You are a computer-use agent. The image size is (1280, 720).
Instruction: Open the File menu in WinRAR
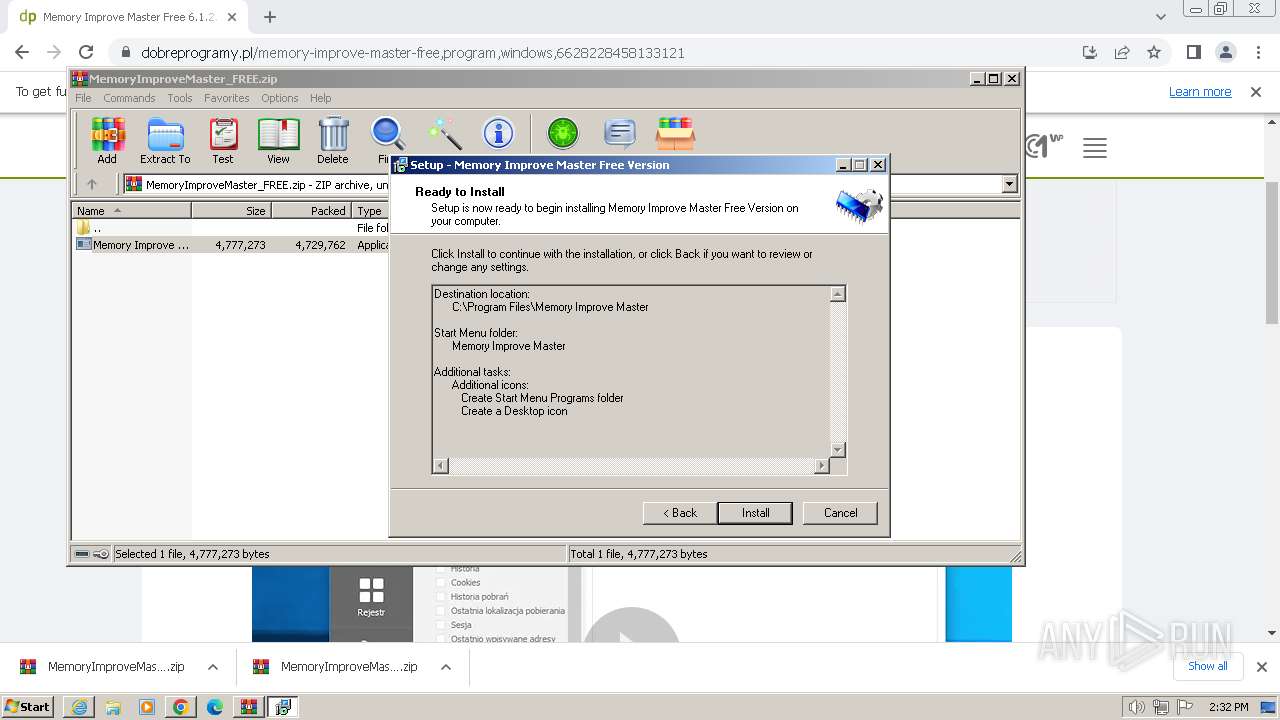pyautogui.click(x=83, y=98)
